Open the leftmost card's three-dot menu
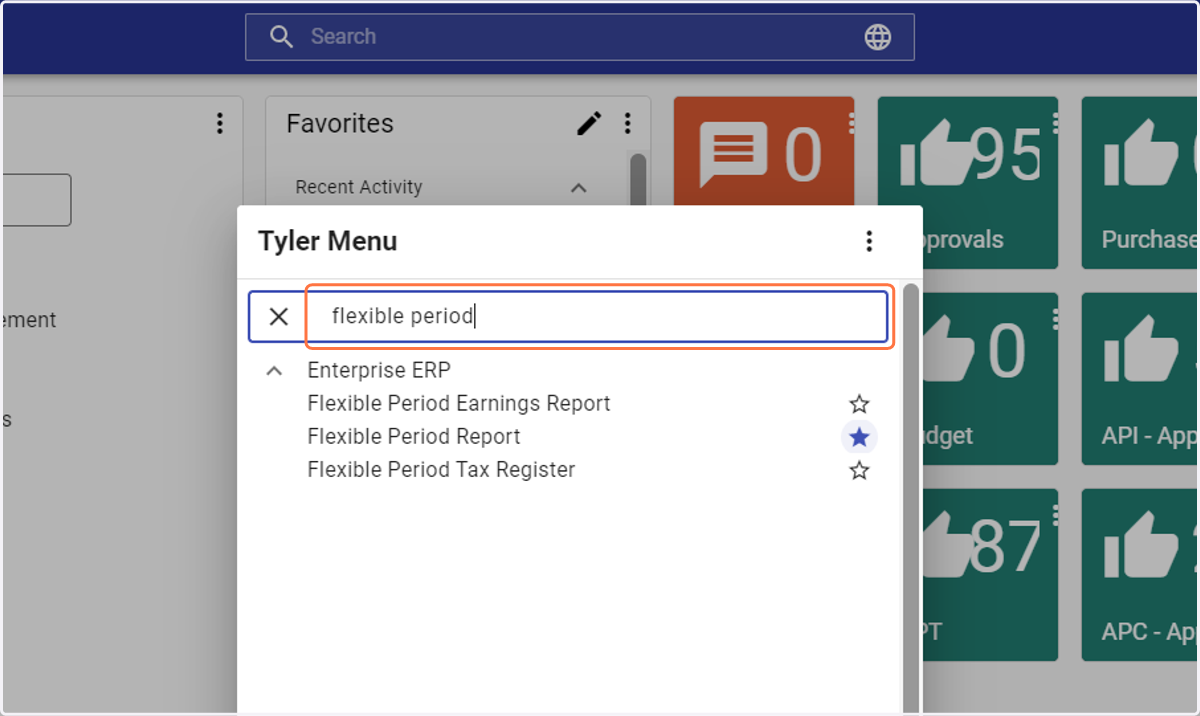The width and height of the screenshot is (1200, 716). [x=219, y=123]
